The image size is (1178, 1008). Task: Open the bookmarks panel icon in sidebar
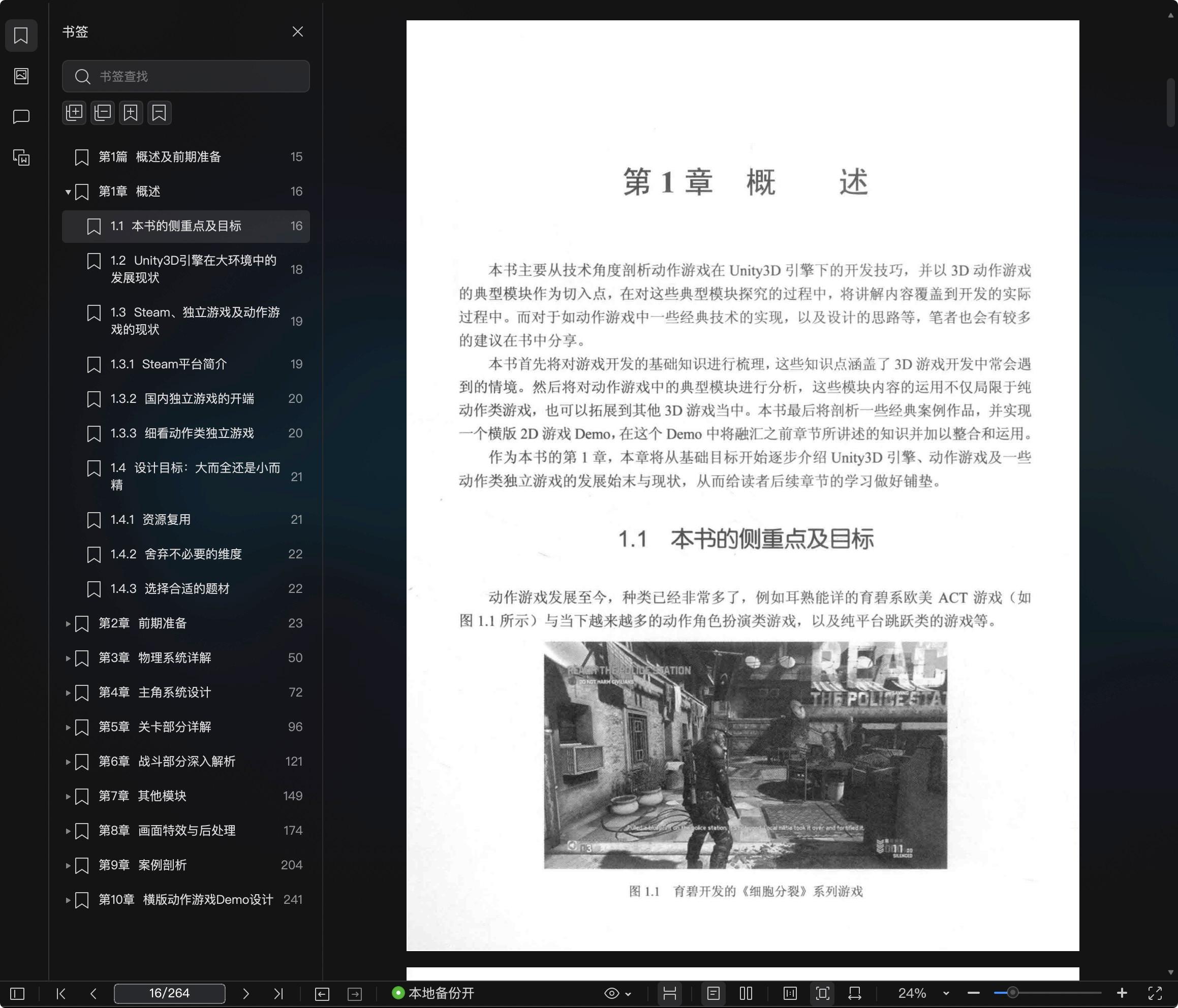21,35
